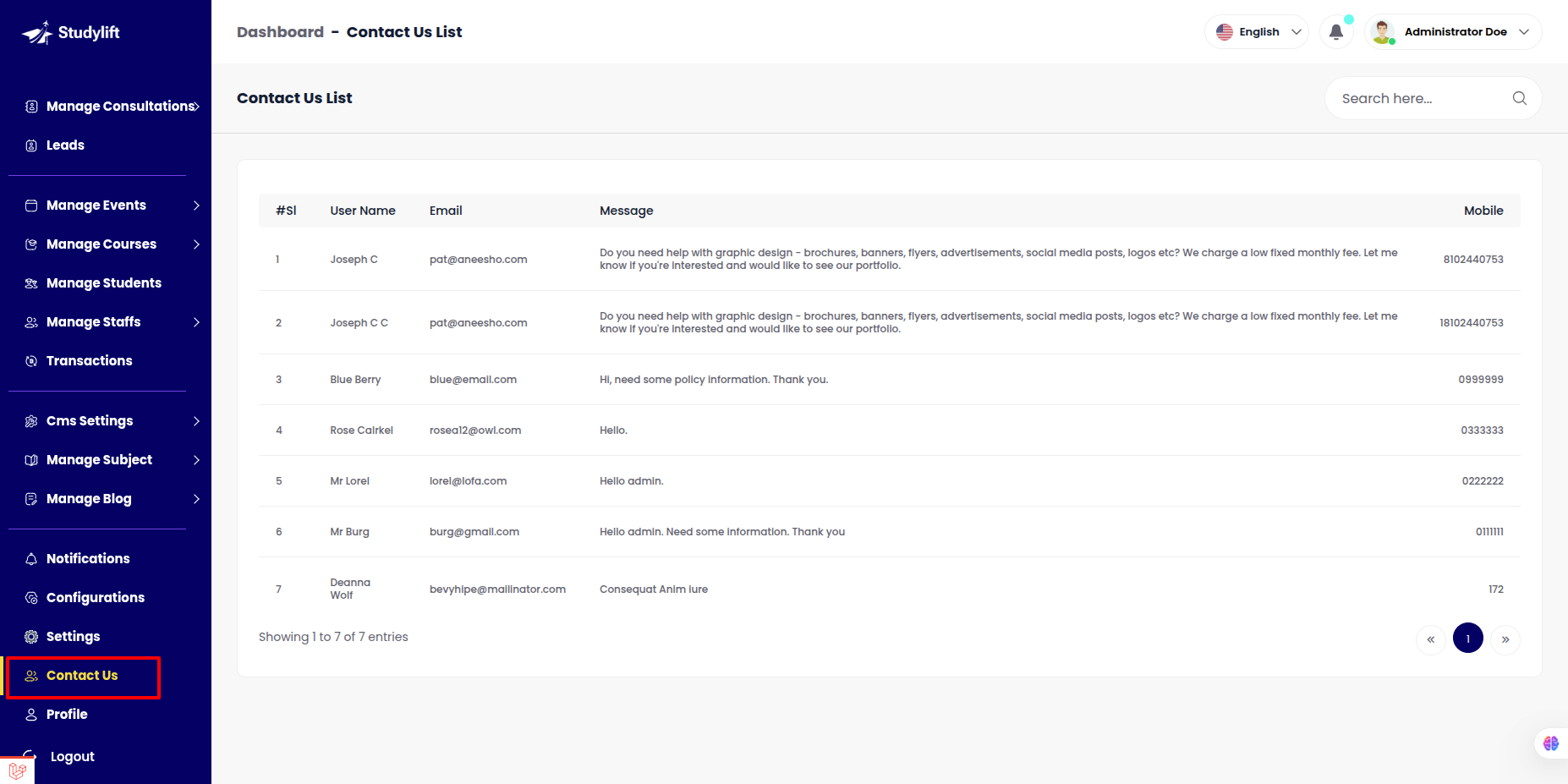Image resolution: width=1568 pixels, height=784 pixels.
Task: Click message 'Consequat Anim iure'
Action: pyautogui.click(x=654, y=589)
